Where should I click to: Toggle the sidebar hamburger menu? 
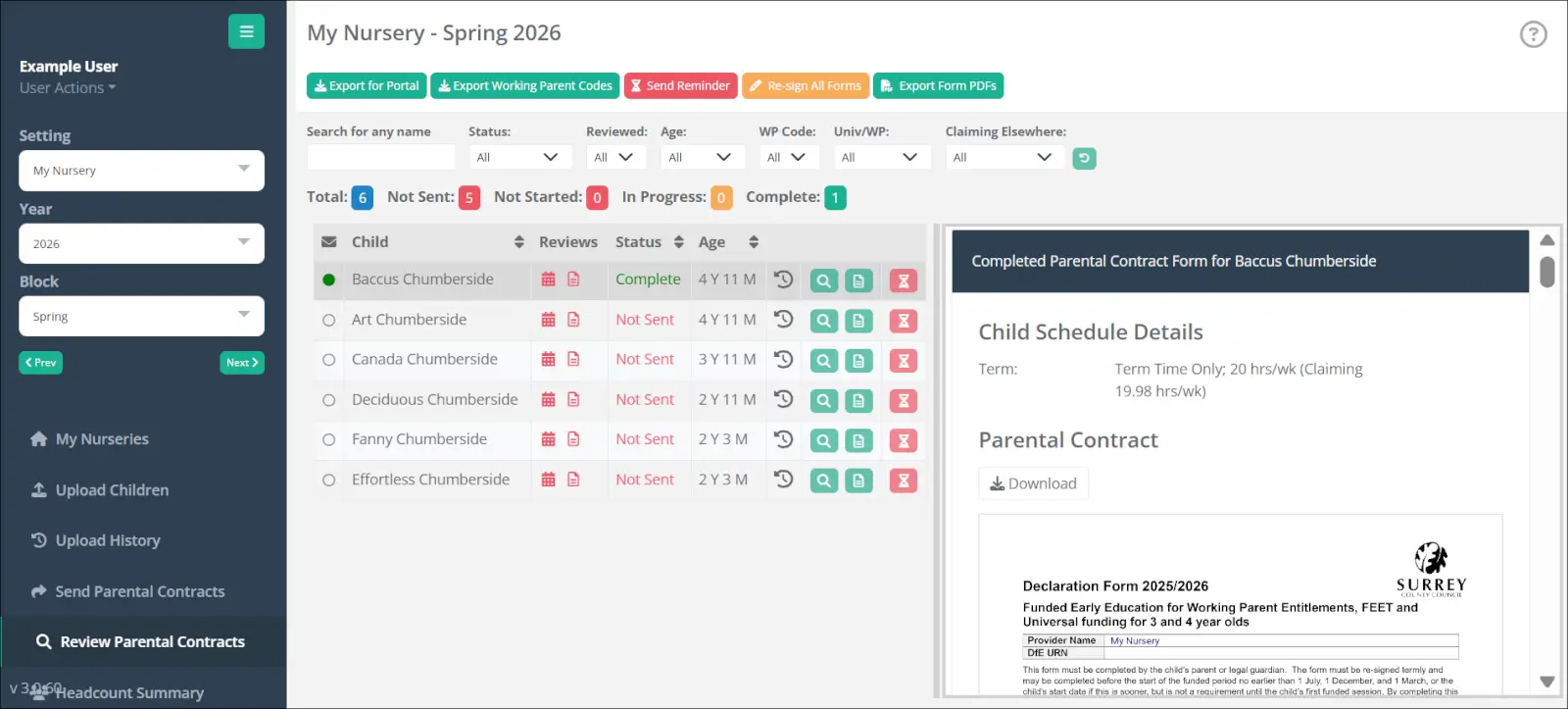(x=246, y=31)
